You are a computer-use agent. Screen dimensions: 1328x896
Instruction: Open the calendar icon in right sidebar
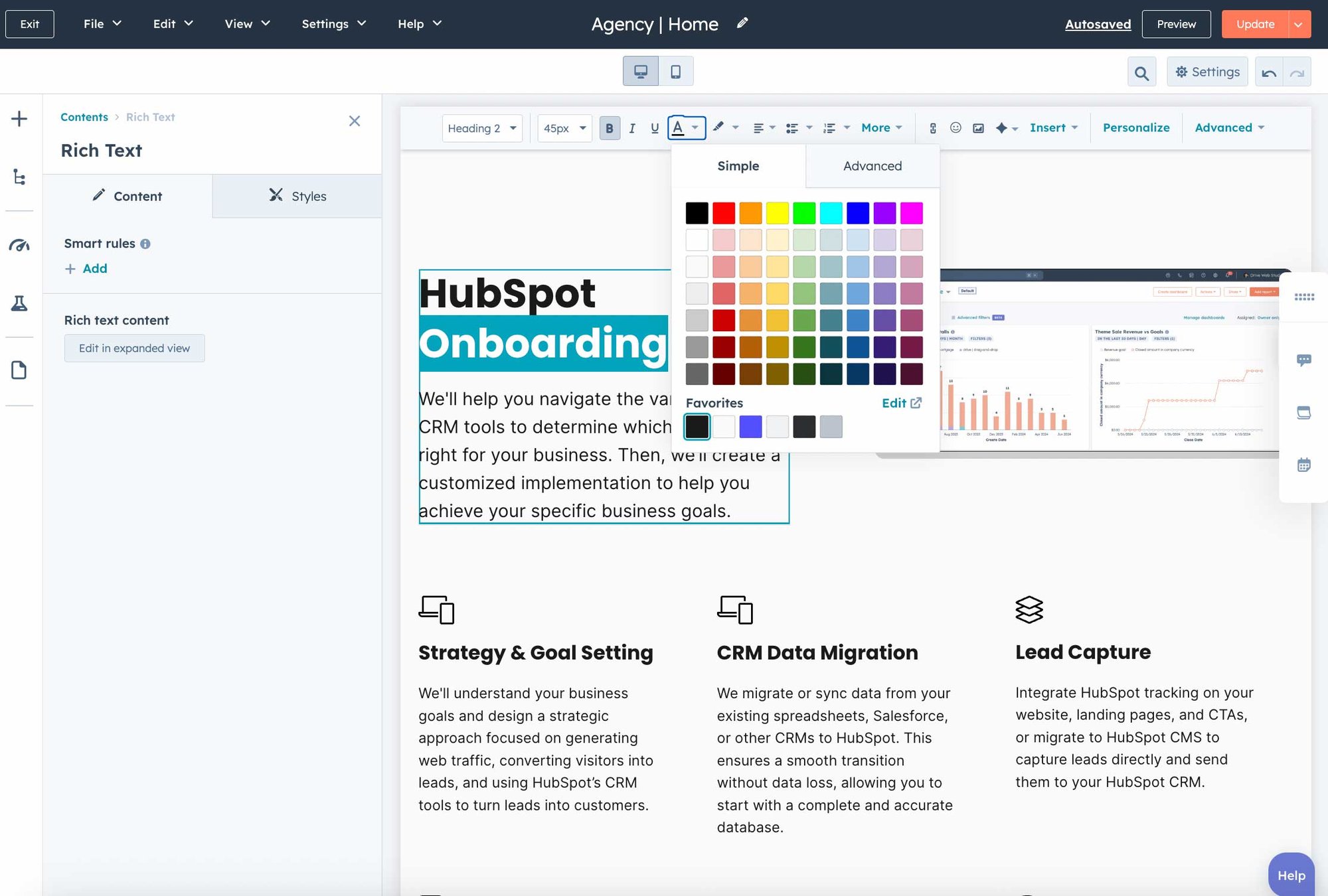(x=1304, y=465)
